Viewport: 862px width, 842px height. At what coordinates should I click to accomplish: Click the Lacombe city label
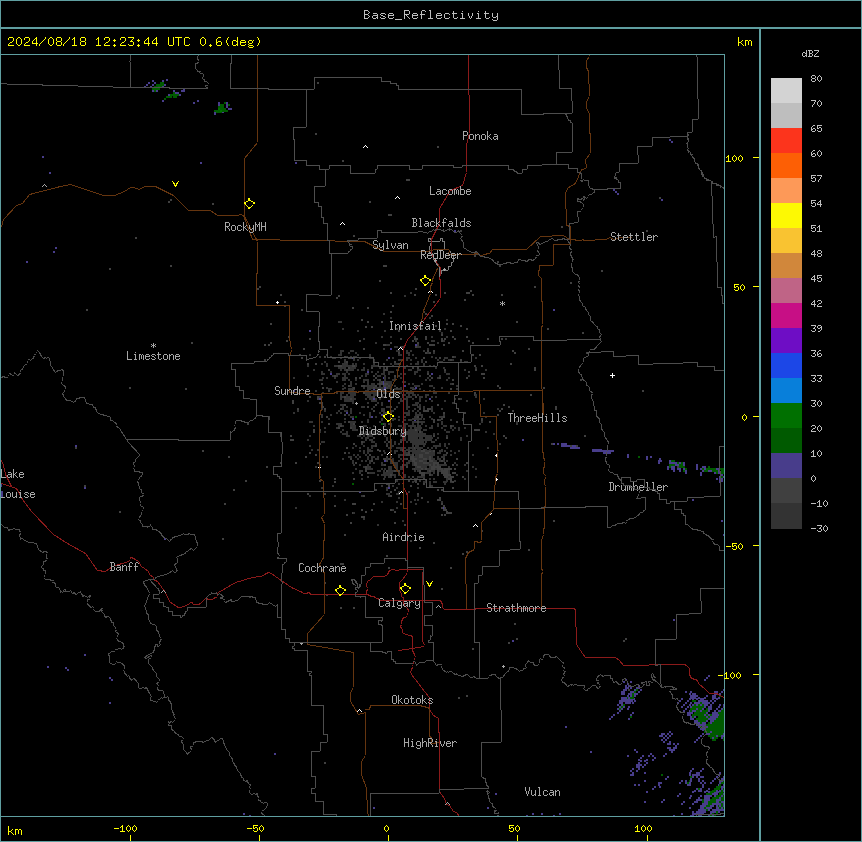coord(450,191)
